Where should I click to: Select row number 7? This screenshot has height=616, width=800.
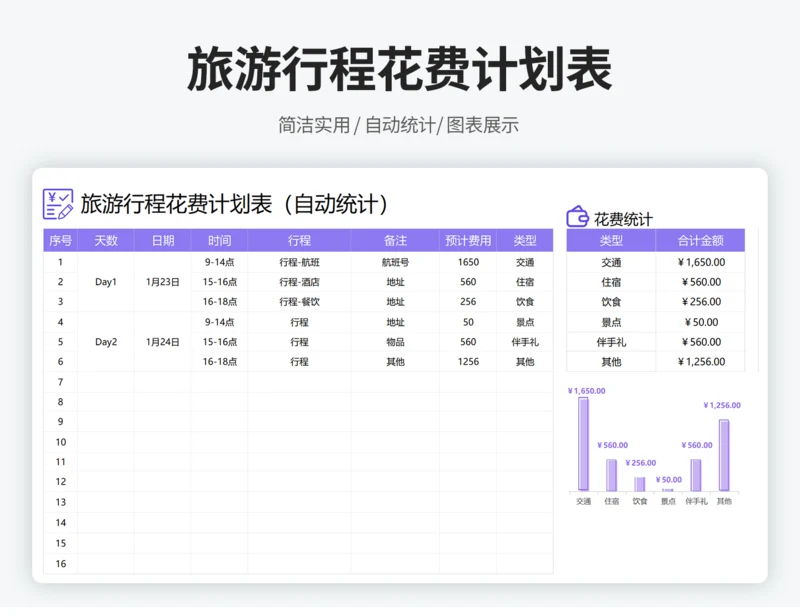(x=60, y=382)
